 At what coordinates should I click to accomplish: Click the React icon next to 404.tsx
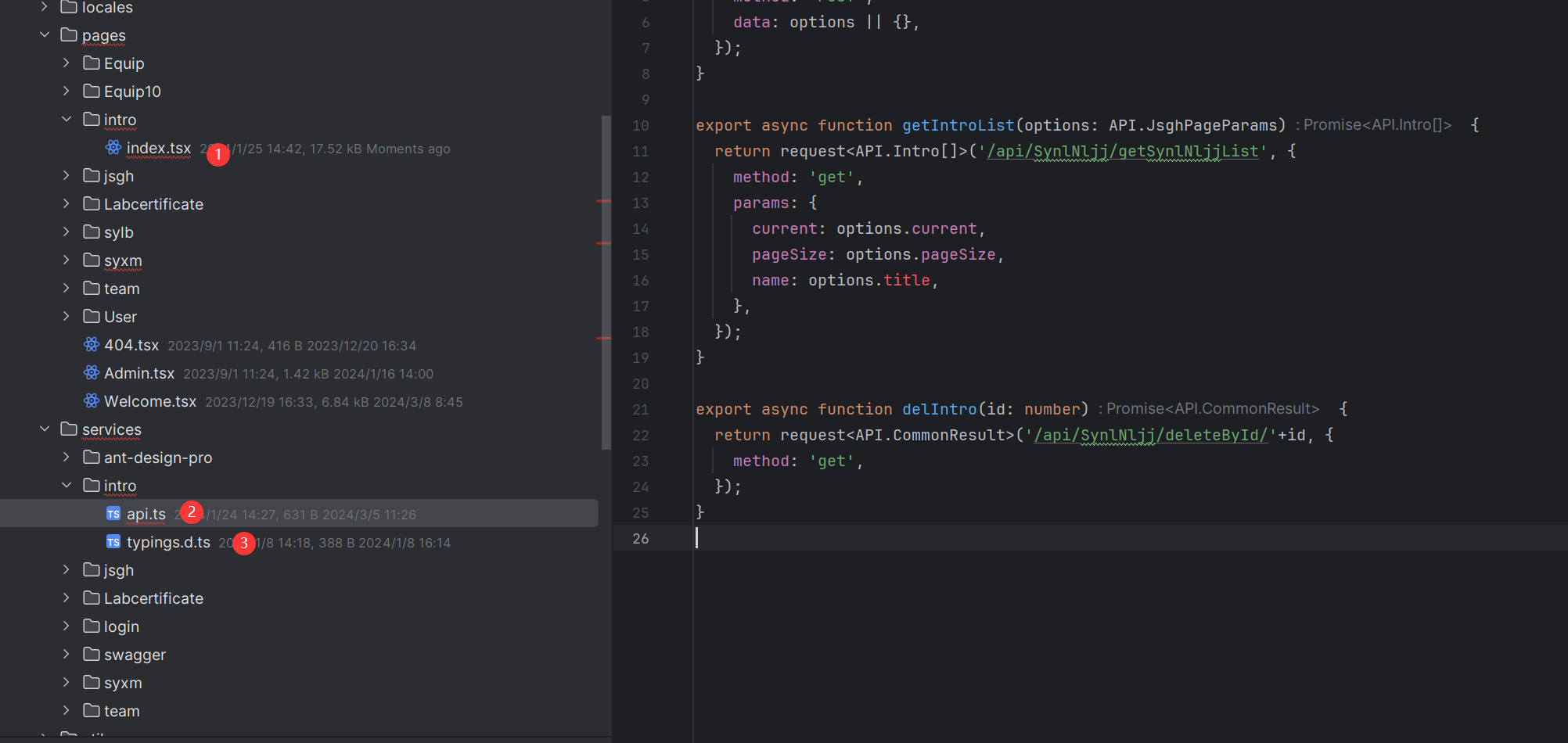92,345
